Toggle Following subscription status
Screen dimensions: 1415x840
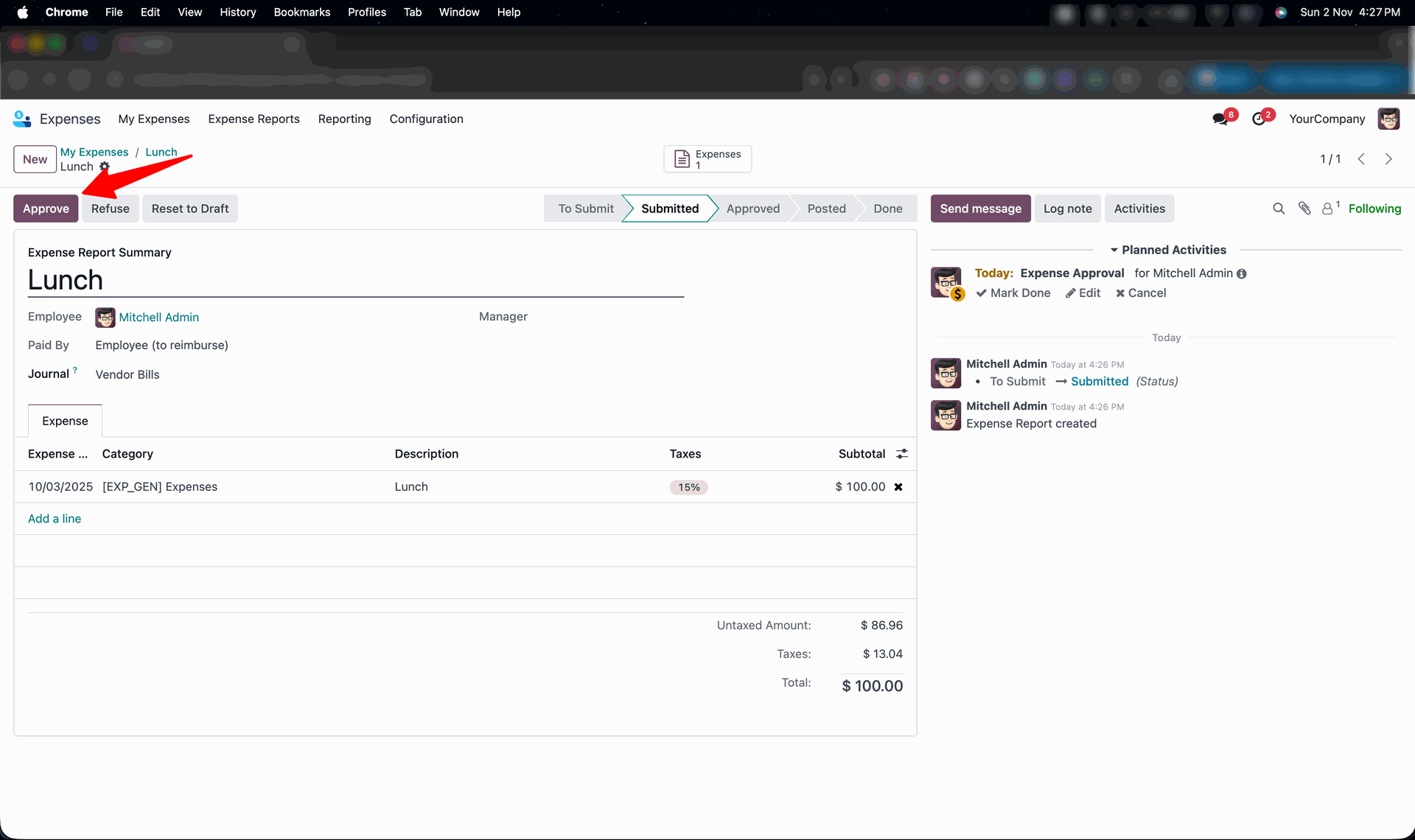[x=1374, y=209]
